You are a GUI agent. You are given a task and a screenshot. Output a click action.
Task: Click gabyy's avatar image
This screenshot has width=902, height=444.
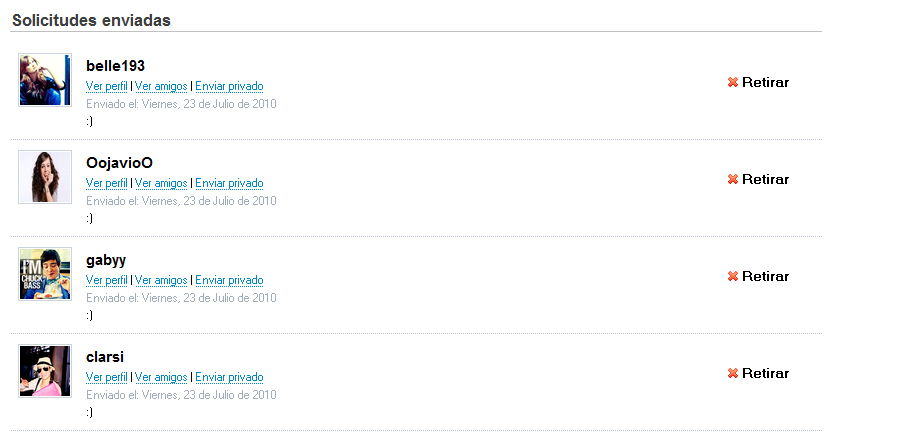pos(45,274)
